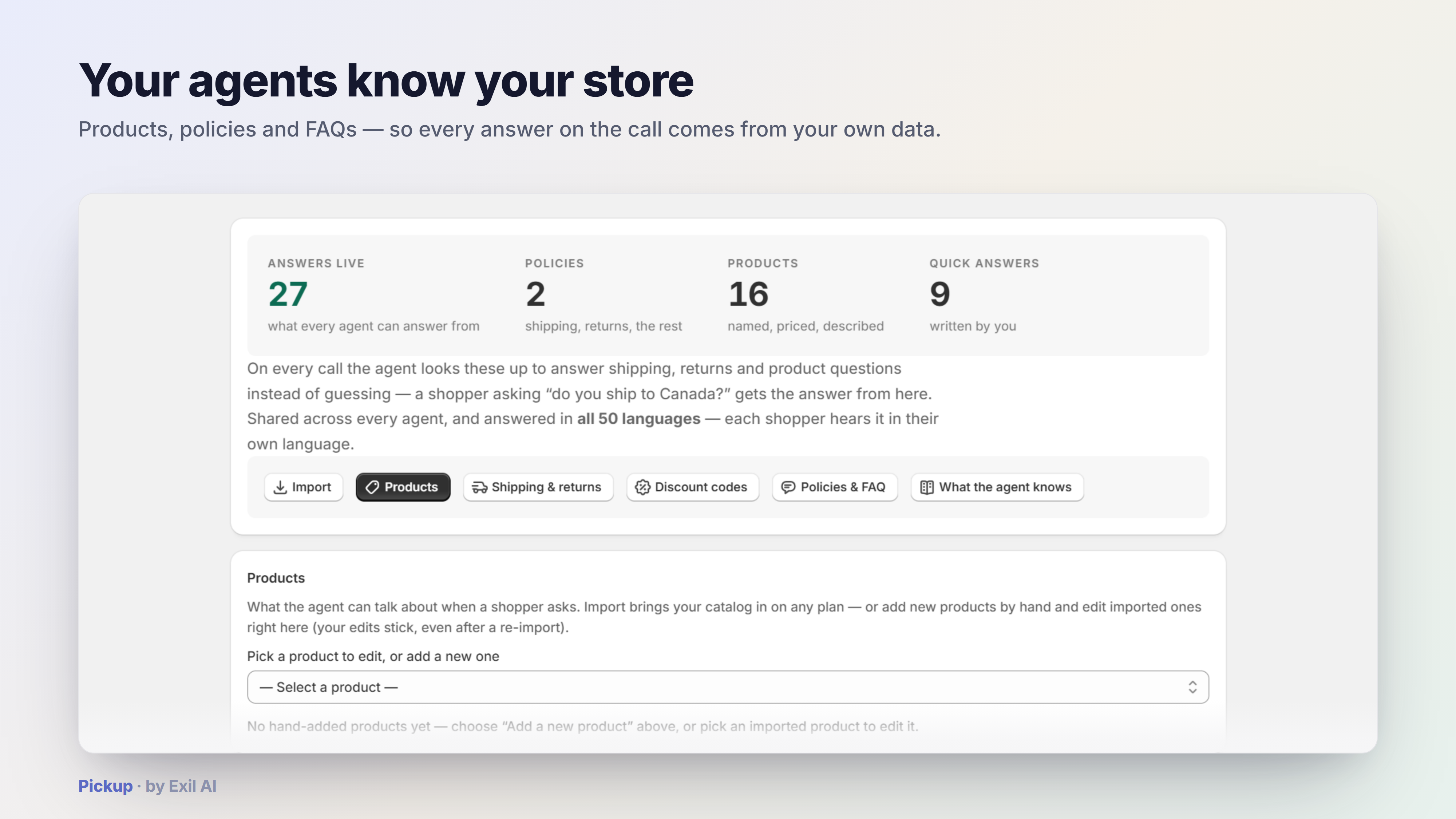Click the 'Products' section heading
1456x819 pixels.
tap(276, 578)
